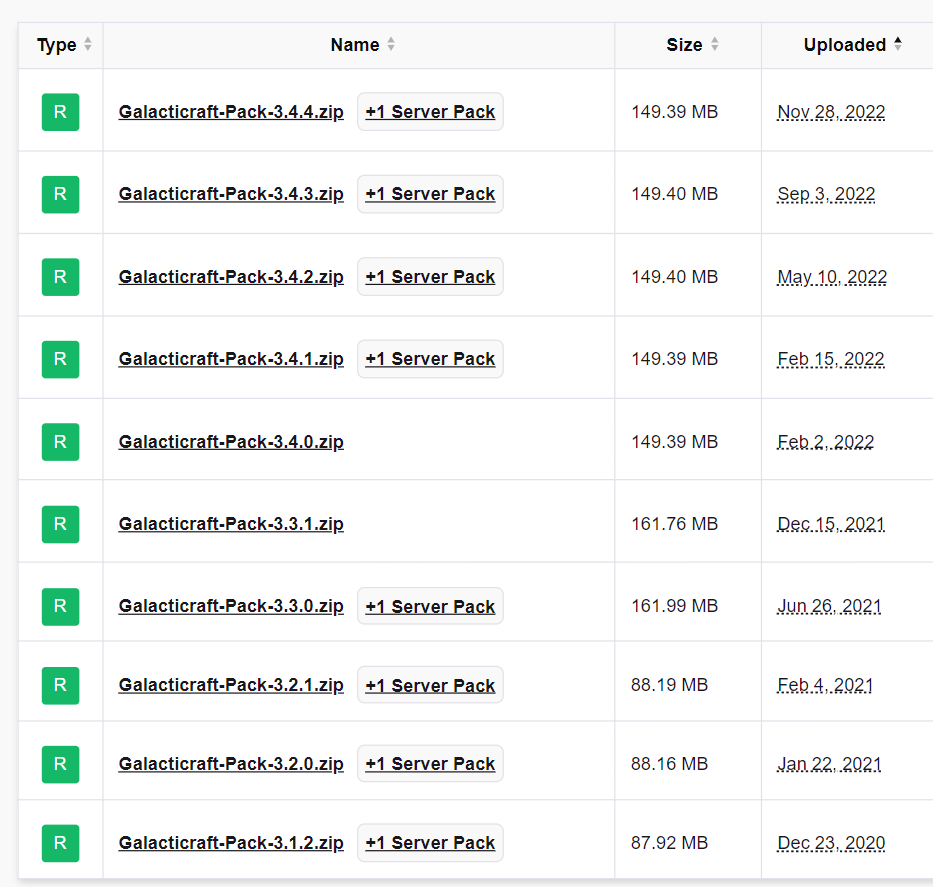Open Galacticraft-Pack-3.4.0.zip file link

coord(231,441)
